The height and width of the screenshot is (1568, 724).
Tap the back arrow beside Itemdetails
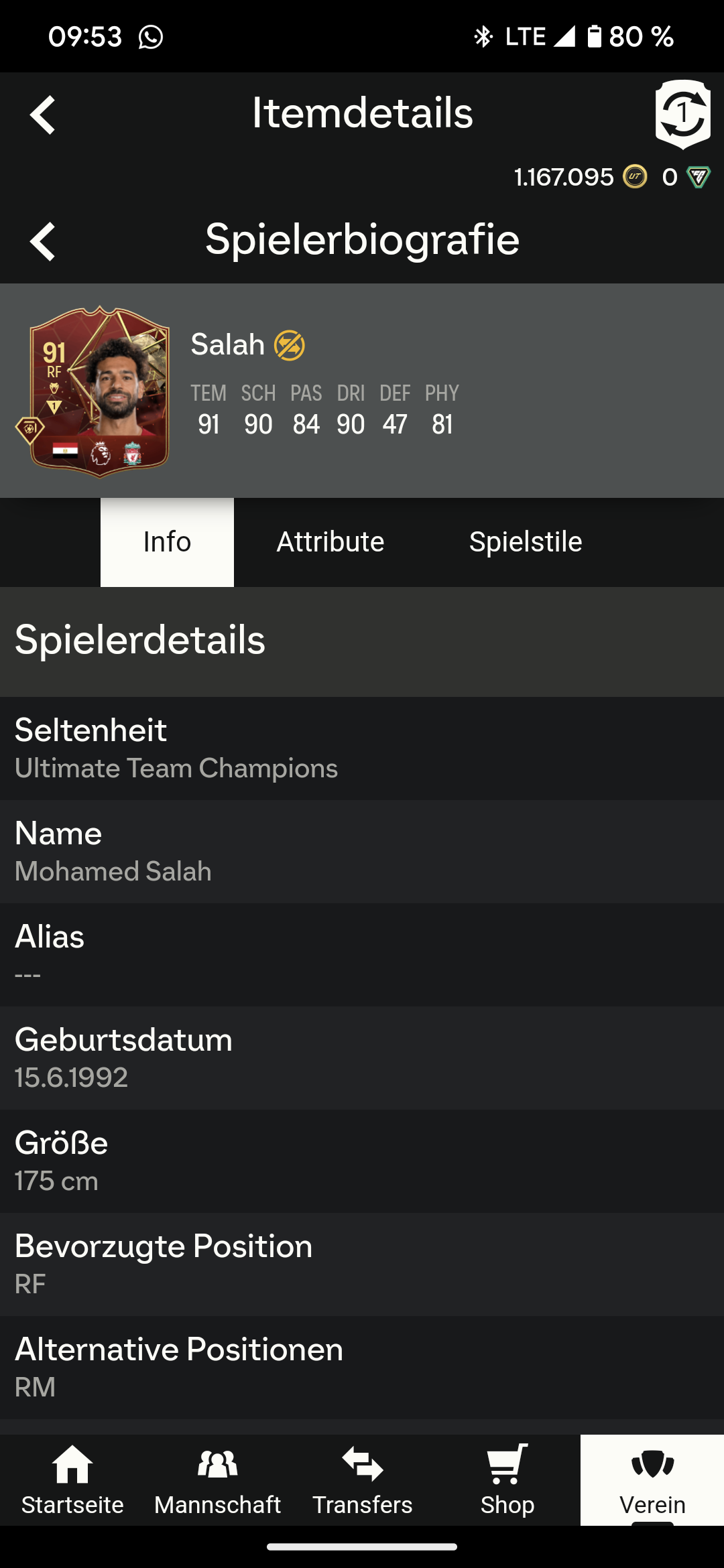(43, 115)
